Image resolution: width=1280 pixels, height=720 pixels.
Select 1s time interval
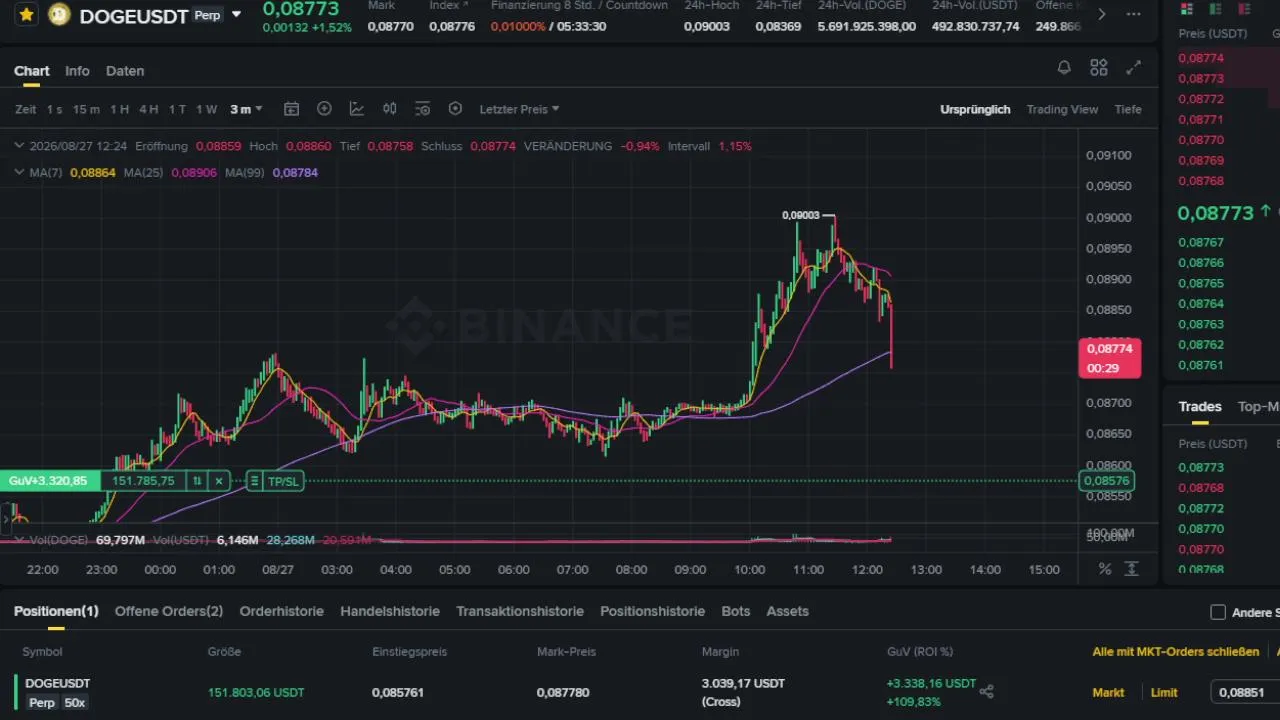point(54,109)
